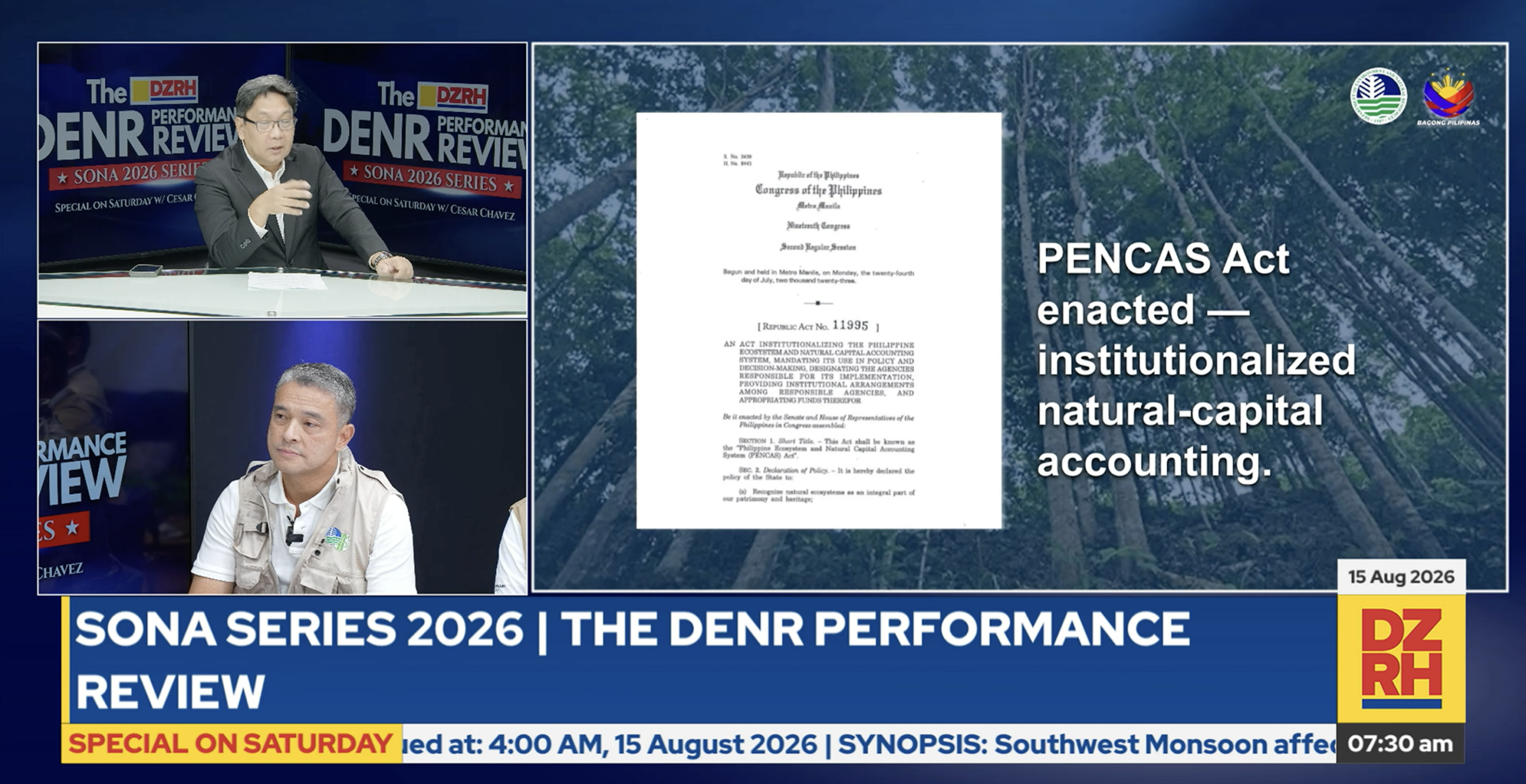1526x784 pixels.
Task: Click the "natural-capital" line on the slide
Action: 1179,411
